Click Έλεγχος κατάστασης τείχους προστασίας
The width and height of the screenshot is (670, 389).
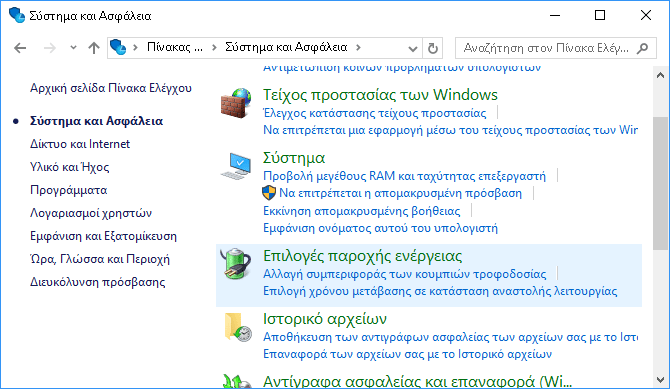pos(375,113)
